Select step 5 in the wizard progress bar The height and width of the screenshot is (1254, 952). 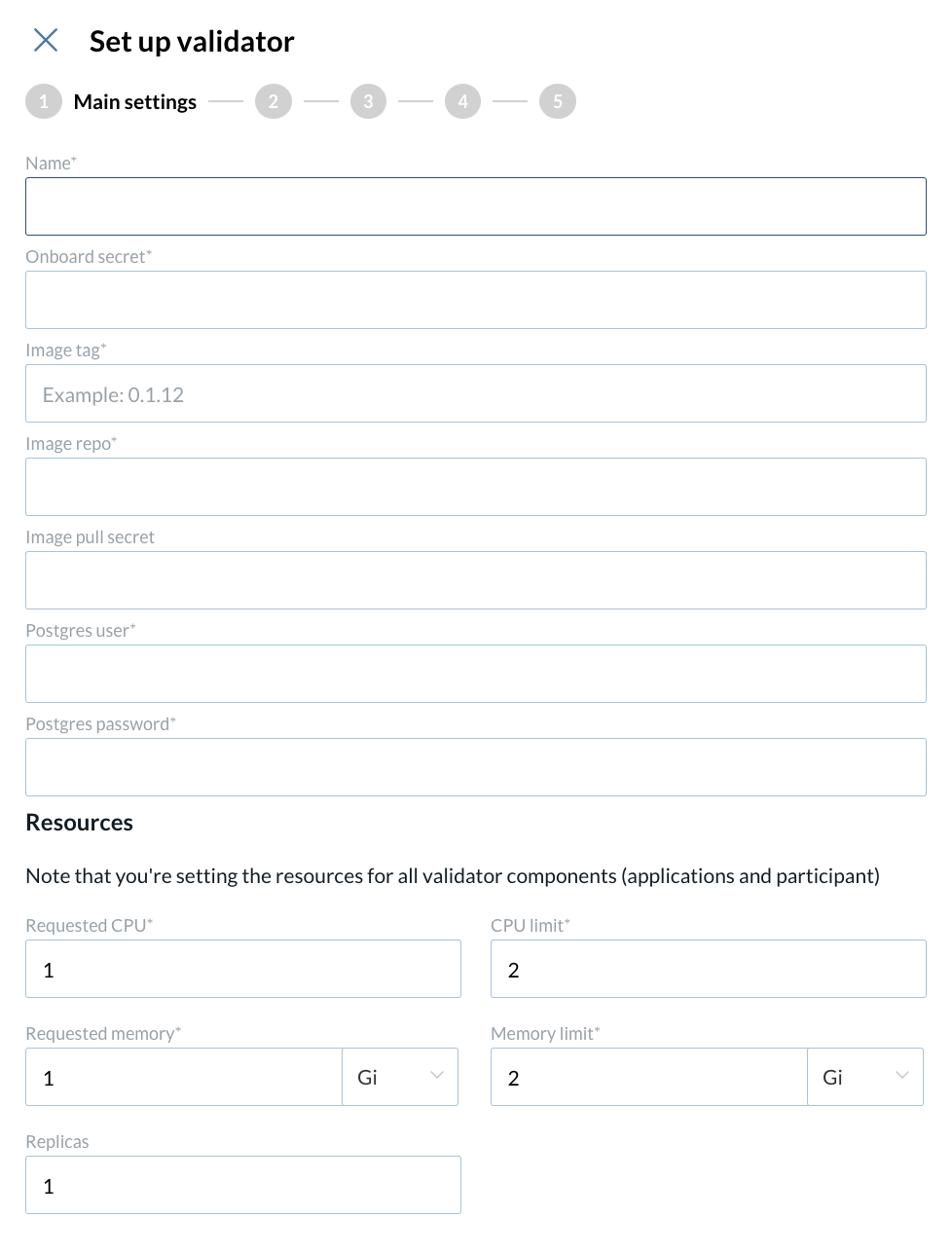pos(557,101)
